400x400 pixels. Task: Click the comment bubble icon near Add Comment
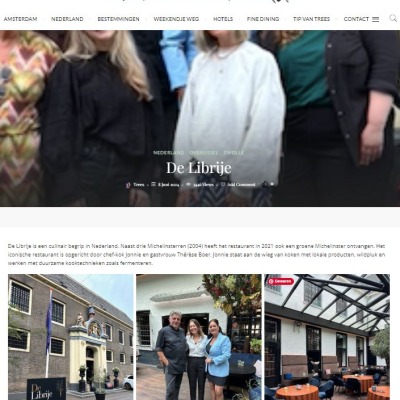tap(223, 184)
